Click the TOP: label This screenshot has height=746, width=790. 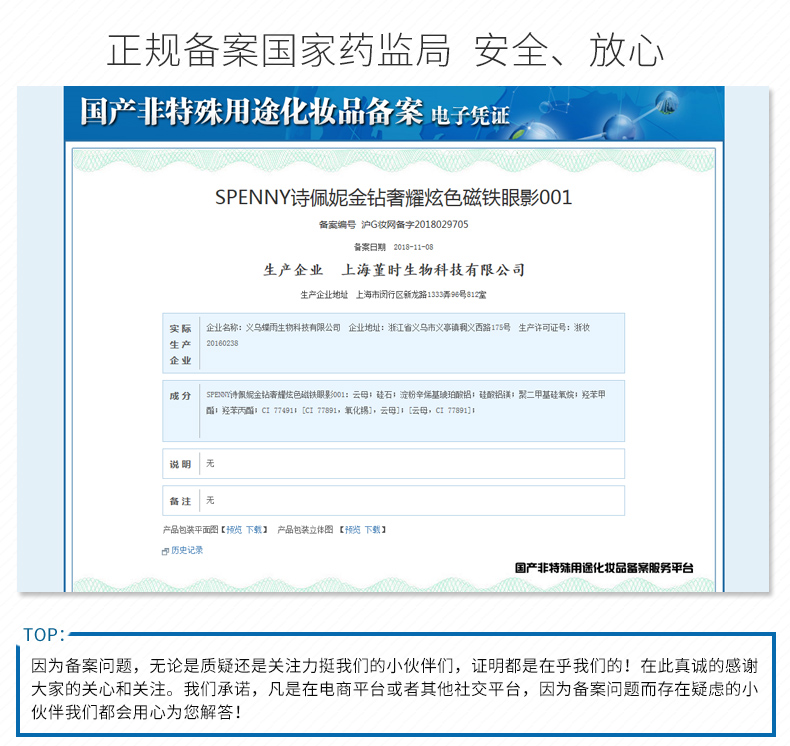pyautogui.click(x=44, y=635)
